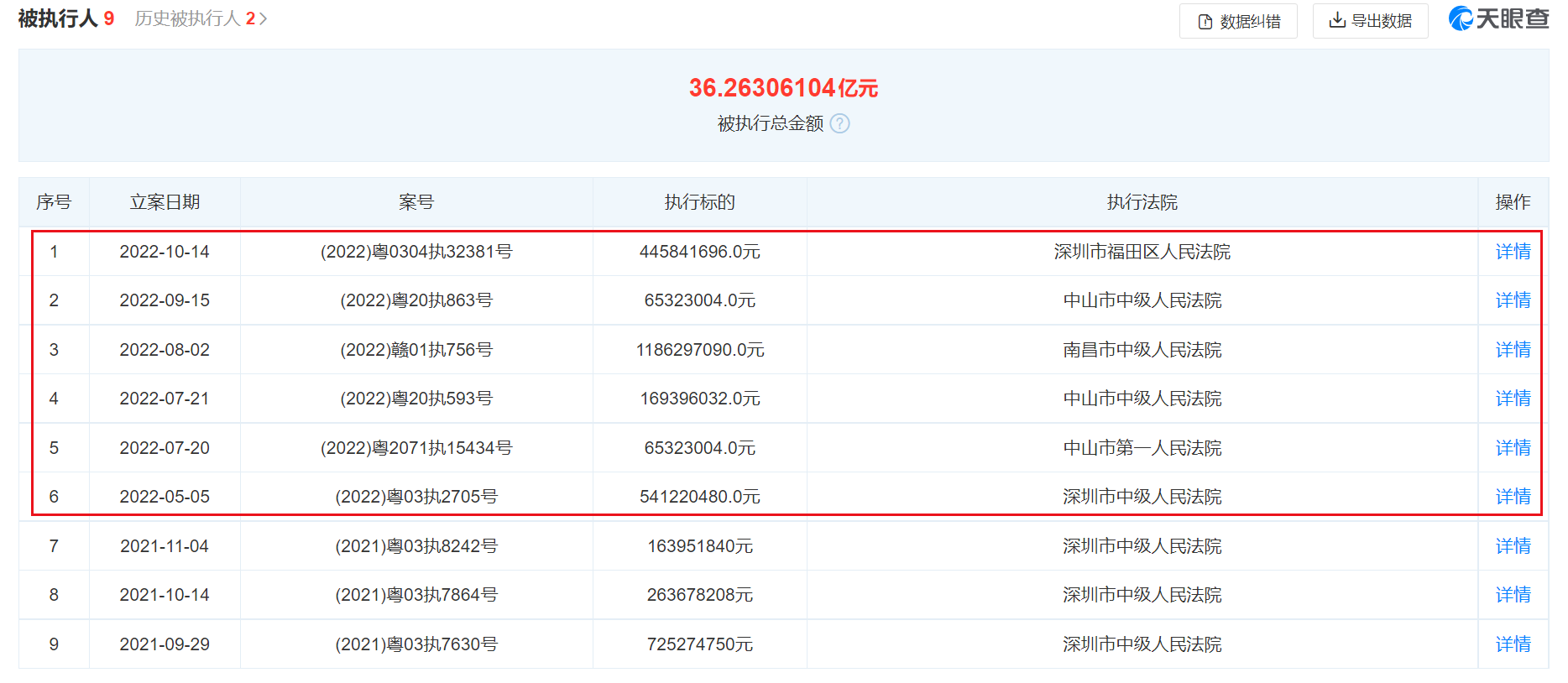The height and width of the screenshot is (683, 1568).
Task: Open 详情 for case (2021)粤03执8242号
Action: tap(1513, 546)
